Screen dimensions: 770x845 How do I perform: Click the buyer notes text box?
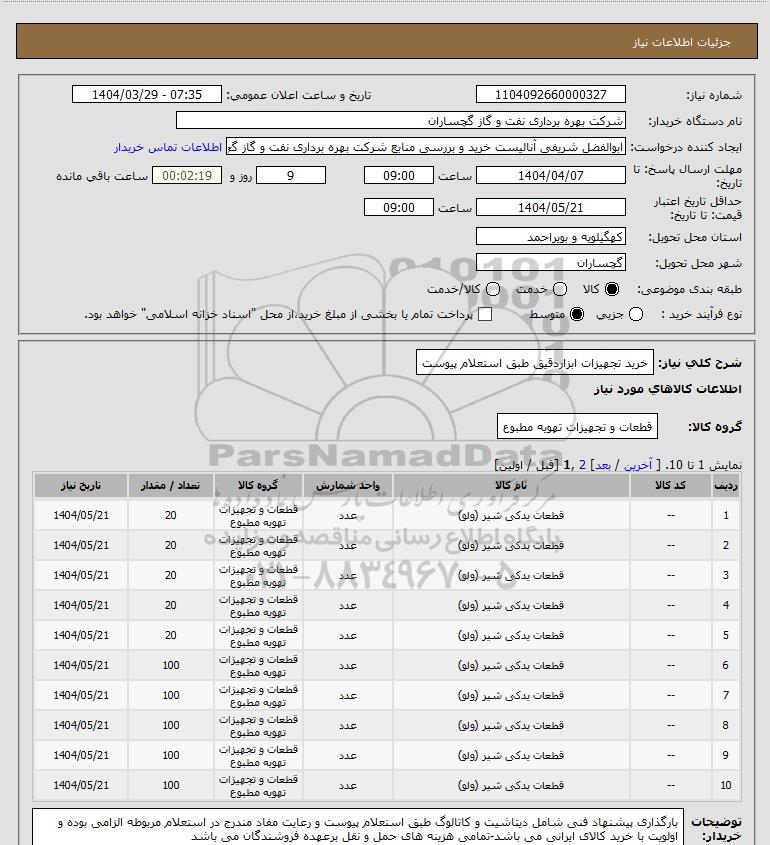point(358,827)
